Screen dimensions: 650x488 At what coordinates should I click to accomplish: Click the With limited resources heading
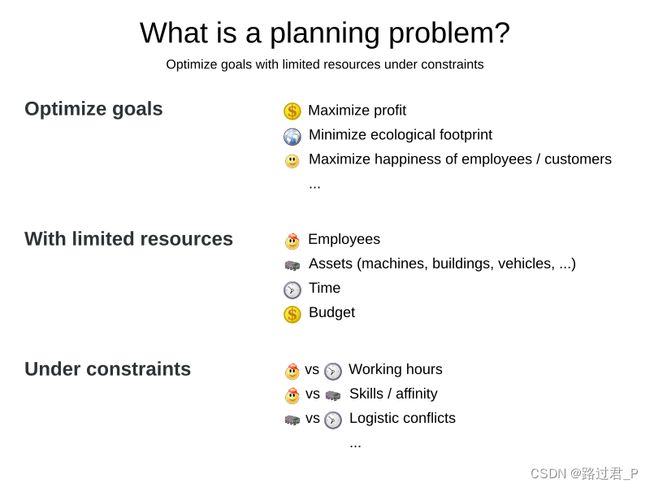[x=129, y=239]
